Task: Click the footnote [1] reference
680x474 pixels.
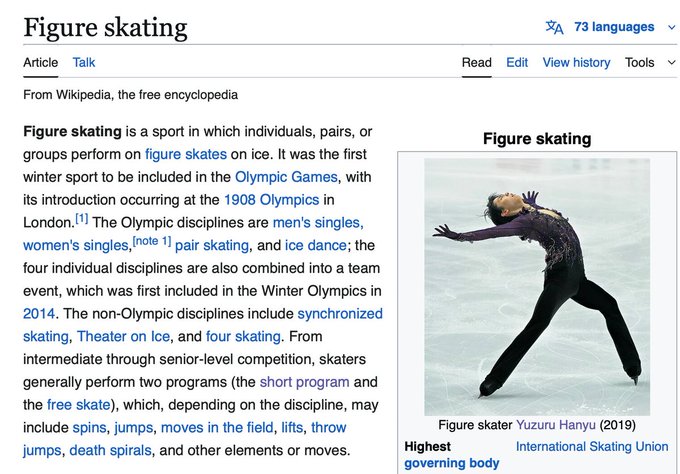Action: click(x=82, y=218)
